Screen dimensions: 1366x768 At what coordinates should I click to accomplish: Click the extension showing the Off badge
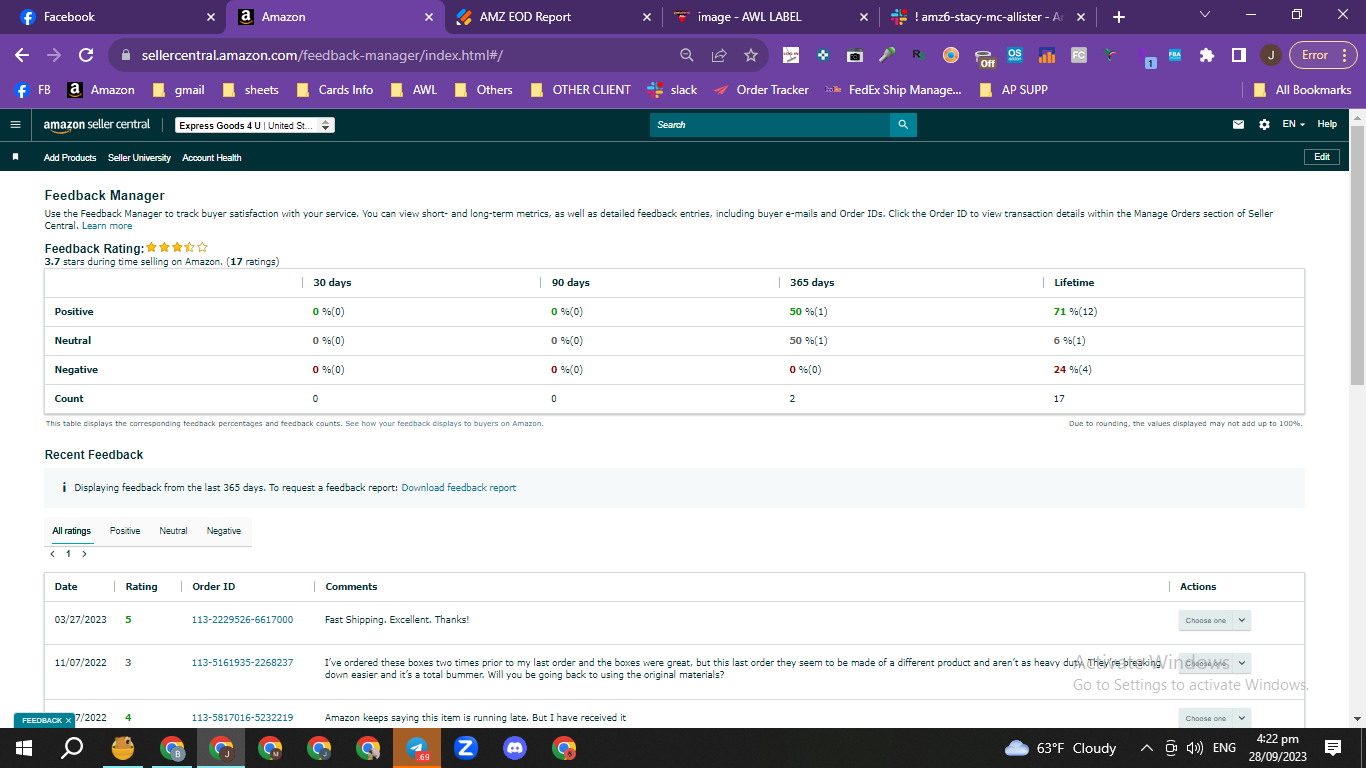coord(985,56)
